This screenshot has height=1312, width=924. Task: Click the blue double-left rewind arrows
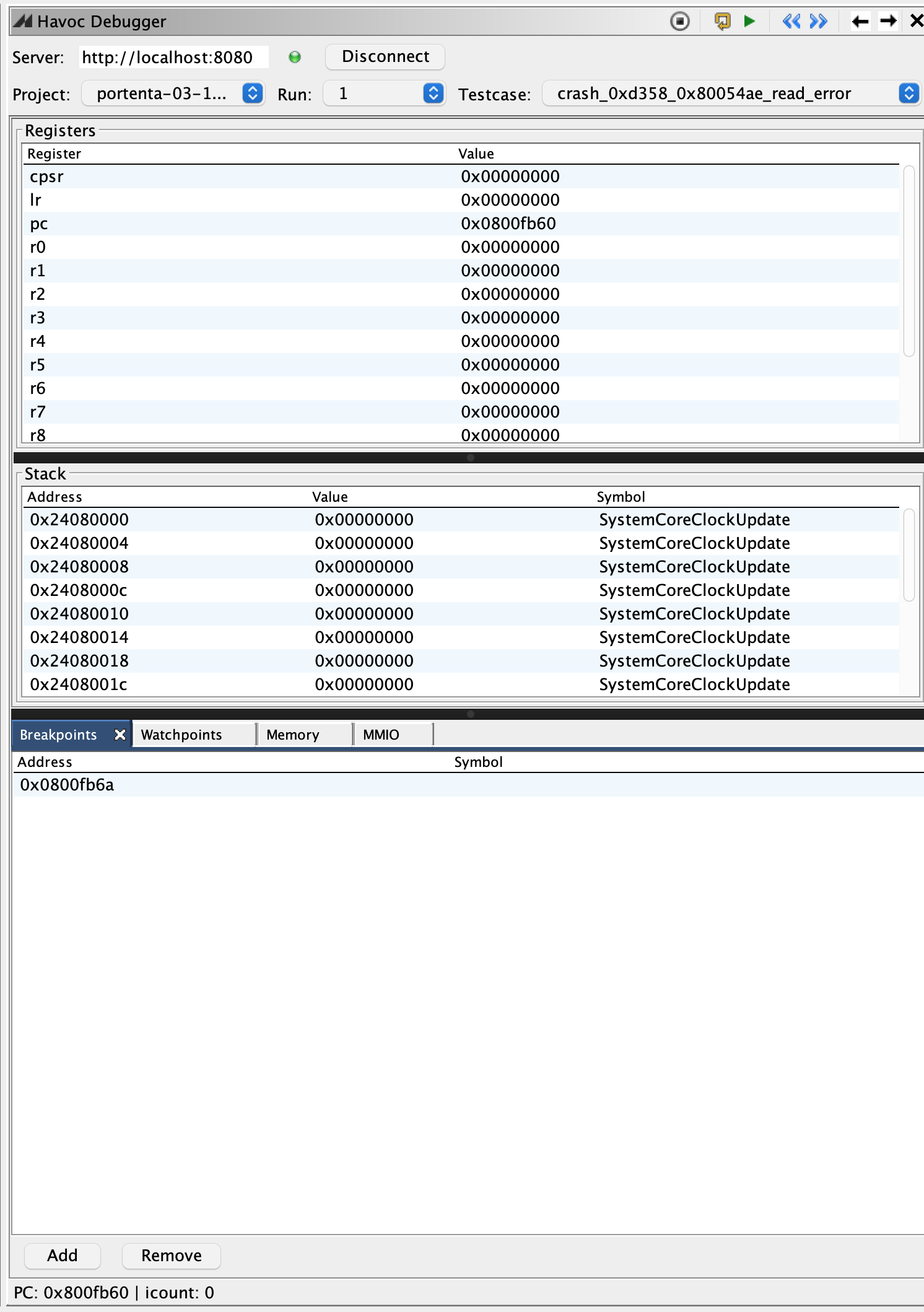tap(791, 22)
